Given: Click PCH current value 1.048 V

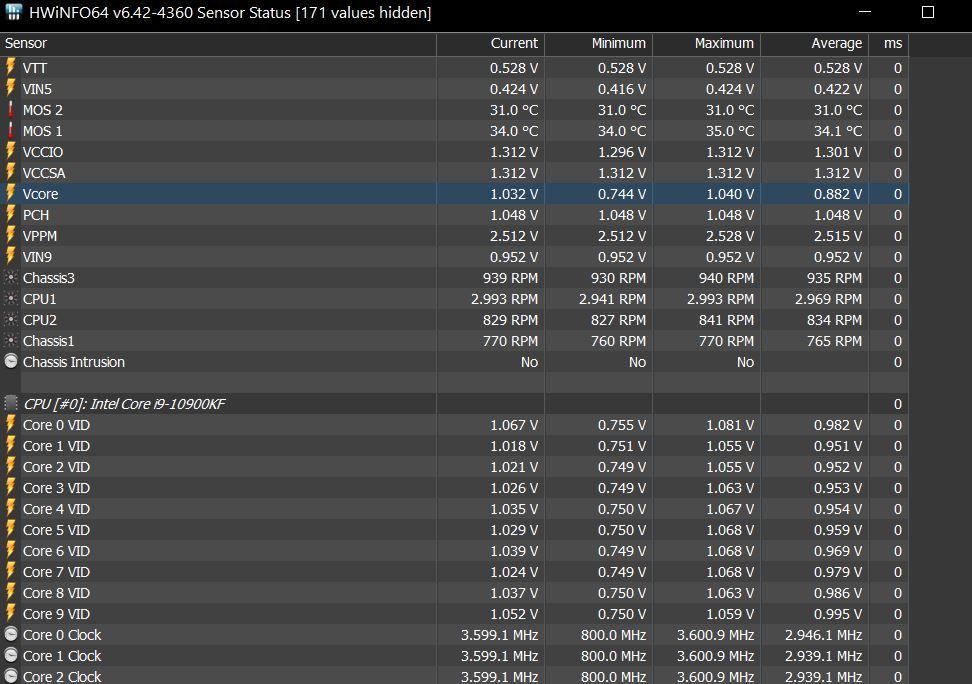Looking at the screenshot, I should (x=514, y=215).
